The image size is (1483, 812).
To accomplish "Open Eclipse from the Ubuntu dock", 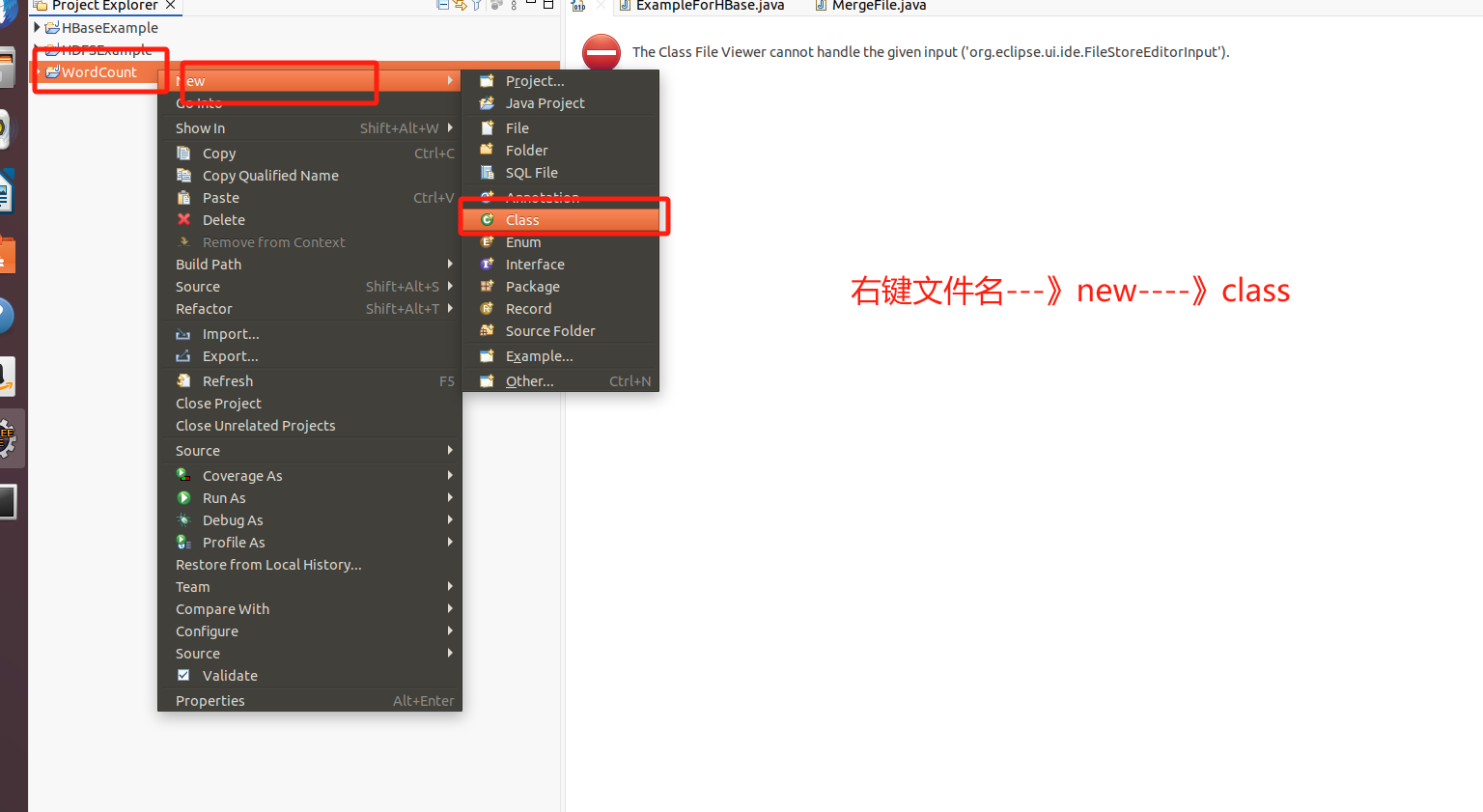I will pyautogui.click(x=8, y=438).
